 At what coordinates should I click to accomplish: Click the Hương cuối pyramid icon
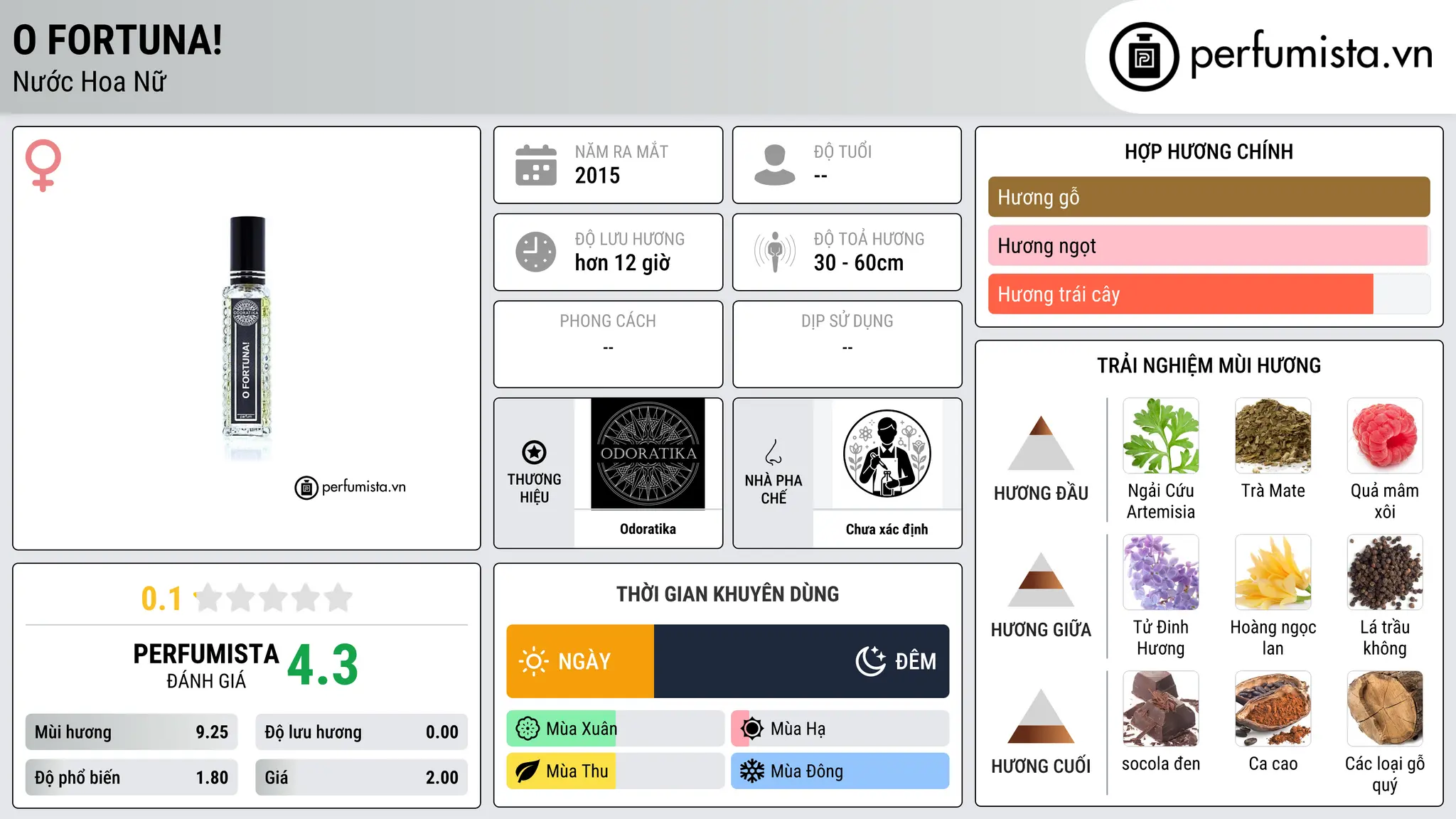[1041, 716]
